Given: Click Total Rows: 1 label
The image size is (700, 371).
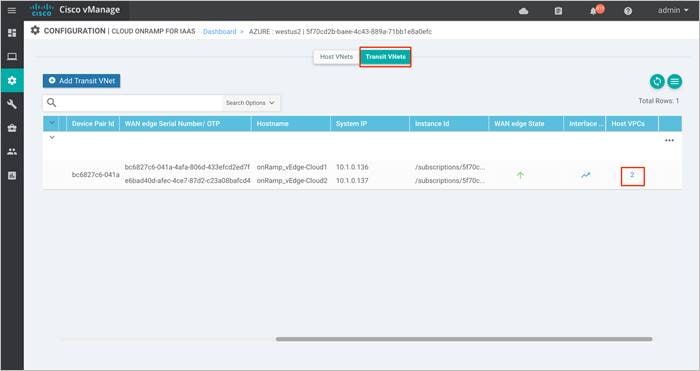Looking at the screenshot, I should pyautogui.click(x=658, y=101).
